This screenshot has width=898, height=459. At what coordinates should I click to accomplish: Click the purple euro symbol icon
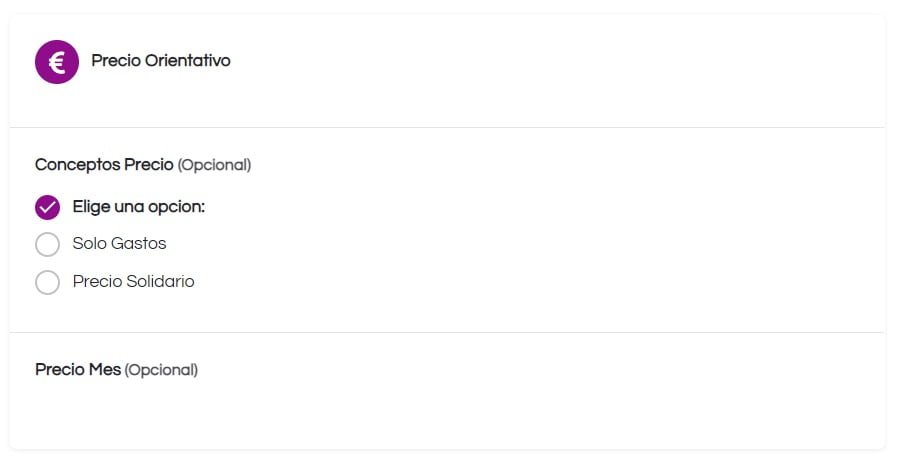point(57,62)
